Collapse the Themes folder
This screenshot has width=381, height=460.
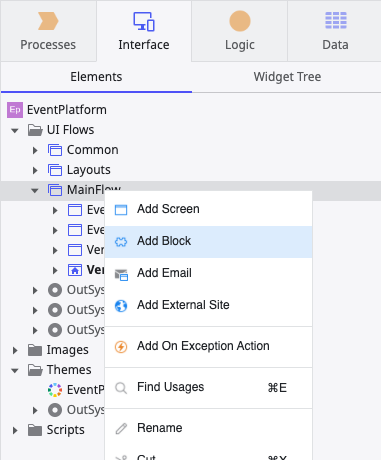point(15,370)
